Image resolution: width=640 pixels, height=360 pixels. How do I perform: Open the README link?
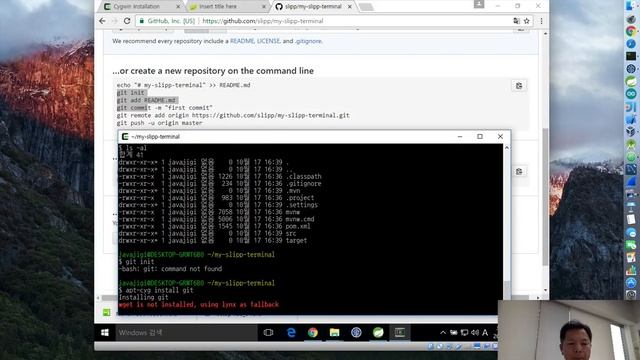[x=242, y=41]
